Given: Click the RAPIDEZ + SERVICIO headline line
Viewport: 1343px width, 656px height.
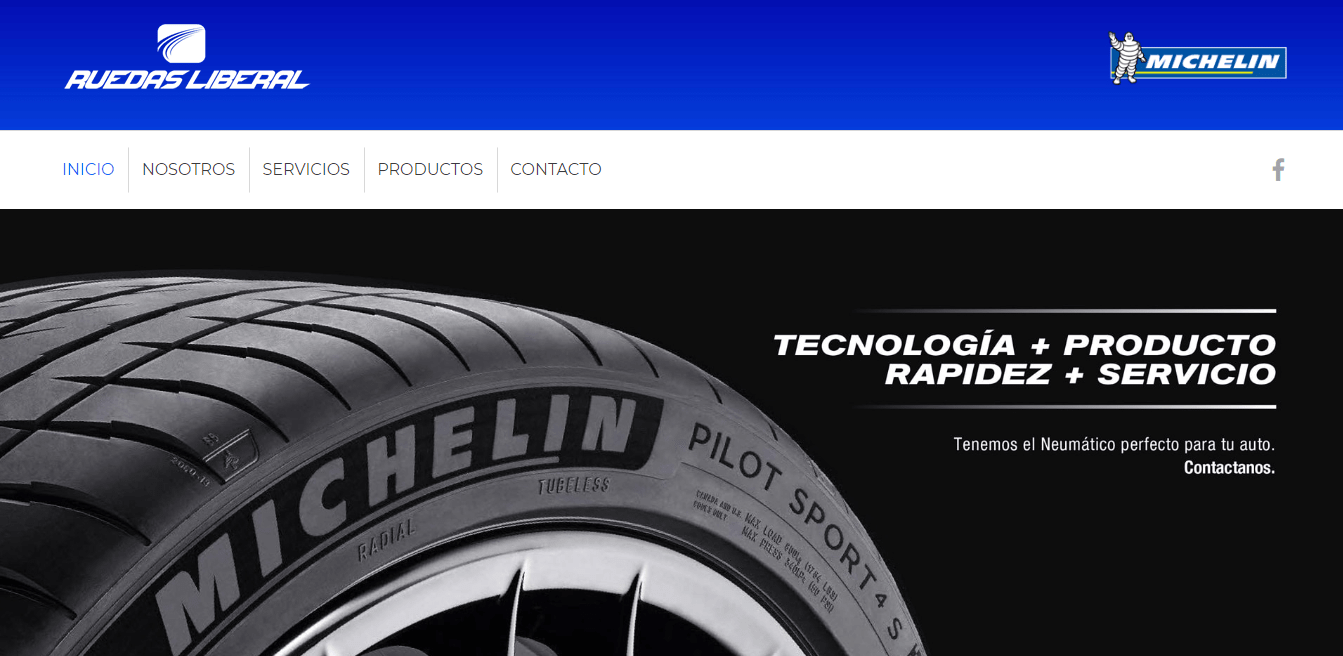Looking at the screenshot, I should 1080,375.
